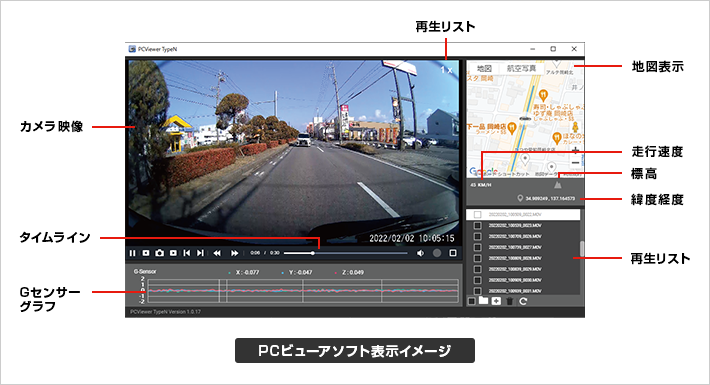Check the highlighted top file in playlist
This screenshot has height=385, width=710.
(x=477, y=214)
